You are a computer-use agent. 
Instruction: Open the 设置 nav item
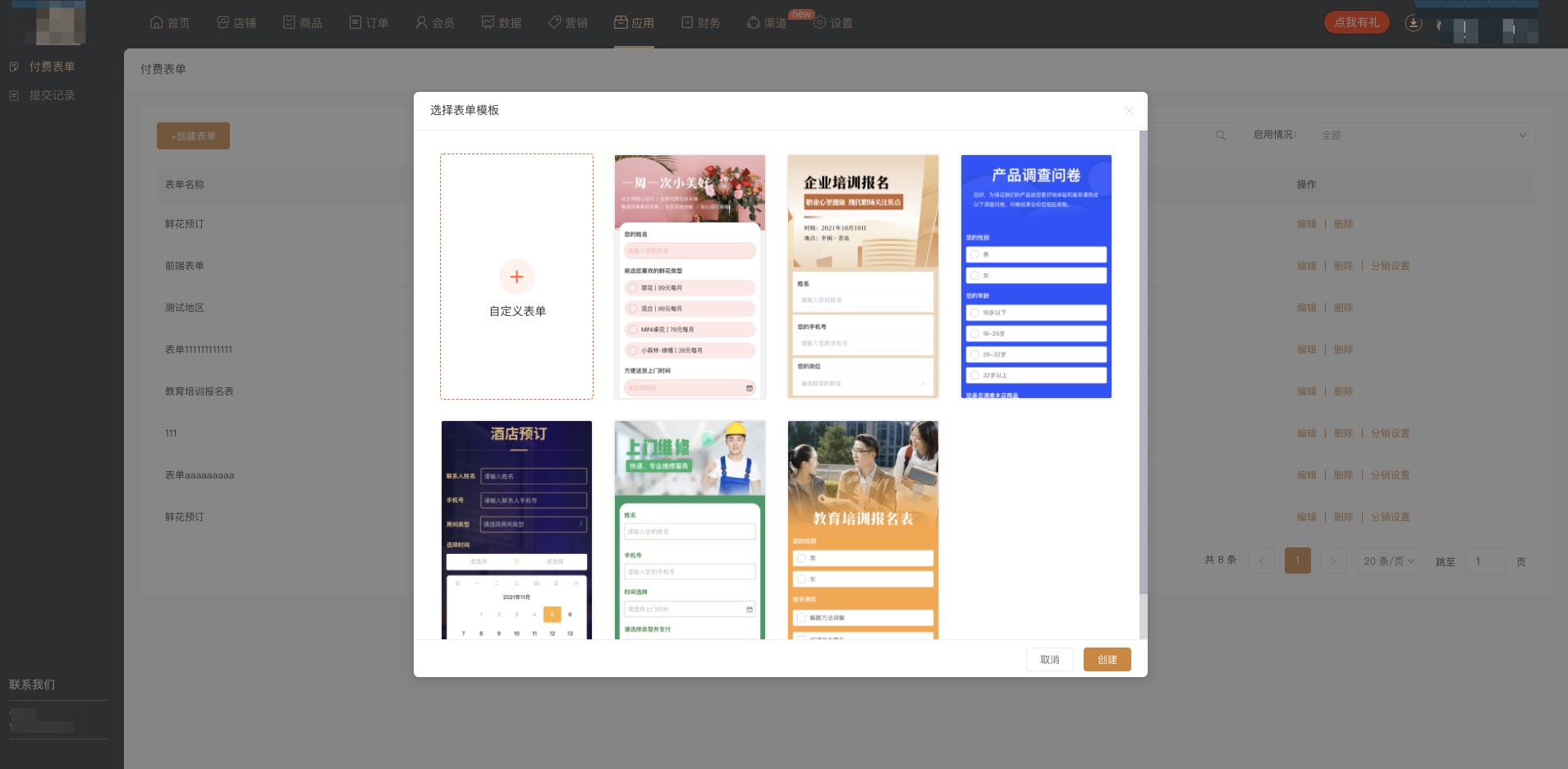coord(833,23)
